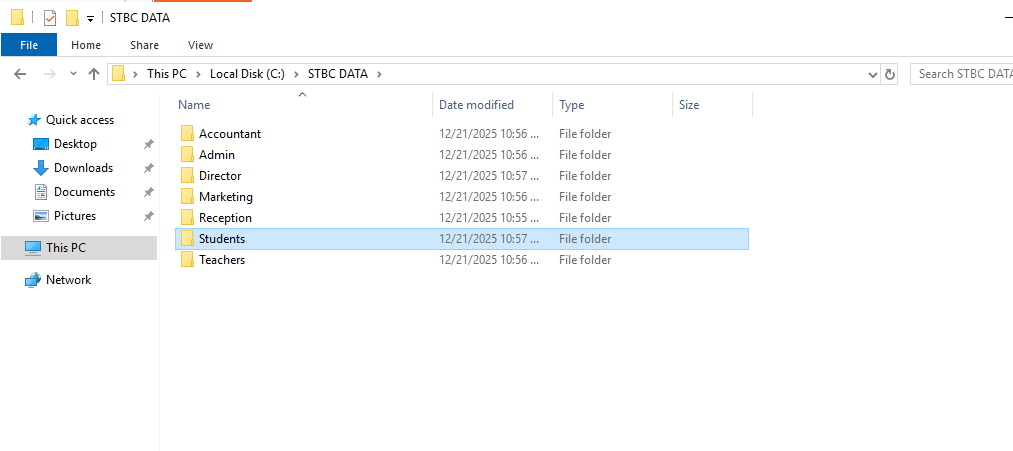Open the Desktop shortcut in navigation pane
The image size is (1013, 451).
(x=75, y=144)
